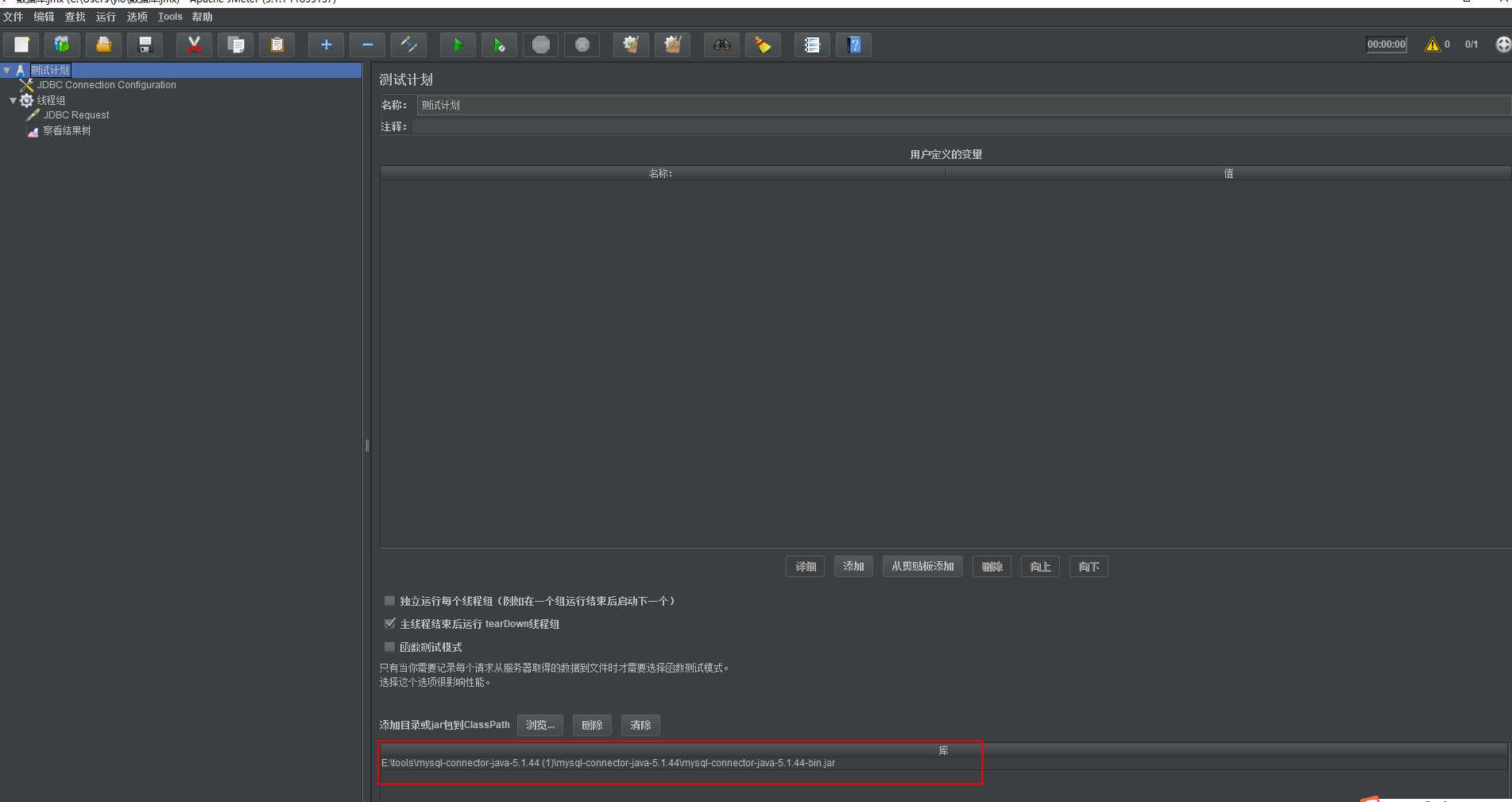Select JDBC Request in the tree
This screenshot has width=1512, height=802.
pyautogui.click(x=76, y=115)
